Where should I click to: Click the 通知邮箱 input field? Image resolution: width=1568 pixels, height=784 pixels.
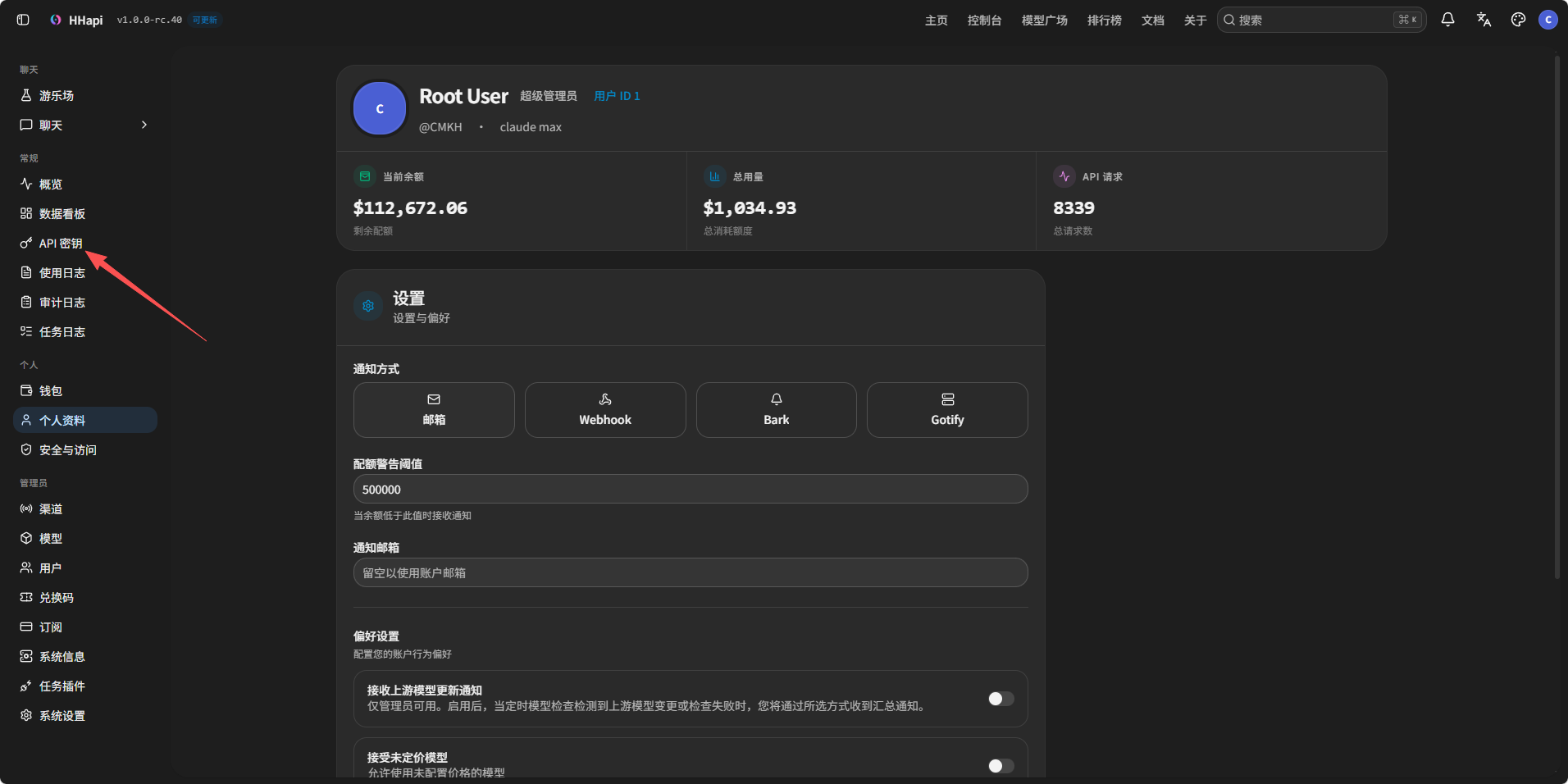point(691,572)
